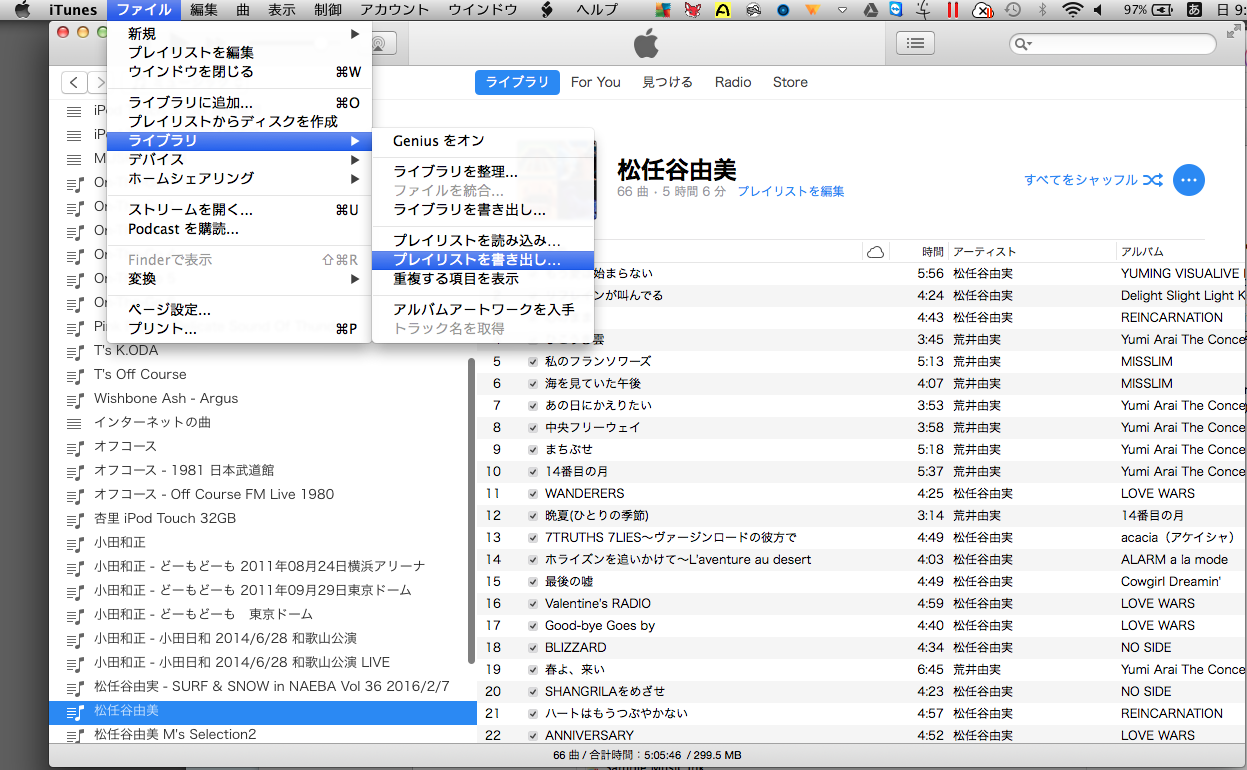Open the search field magnifier dropdown
This screenshot has height=770, width=1247.
tap(1023, 44)
